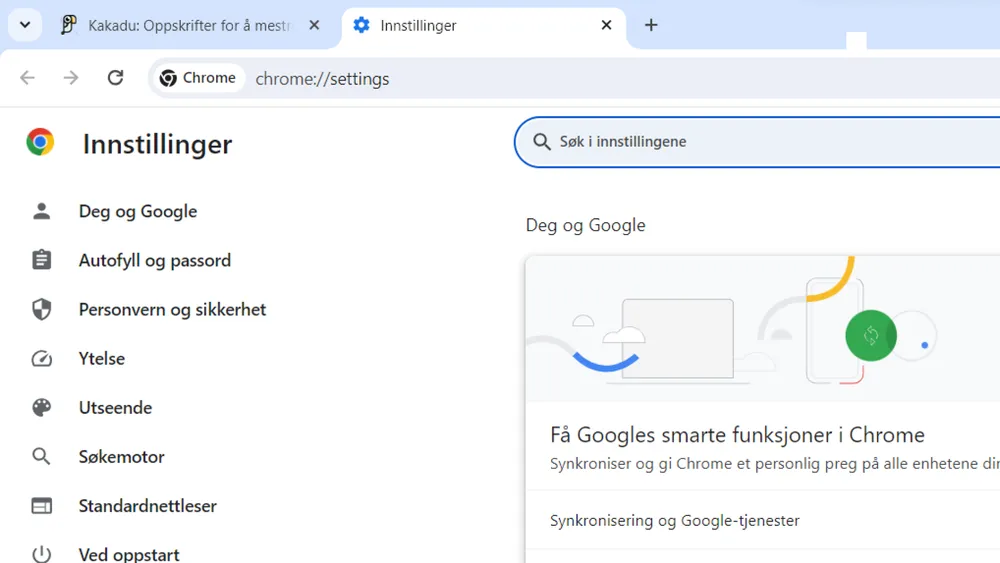The image size is (1000, 563).
Task: Close the Innstillinger tab
Action: coord(606,26)
